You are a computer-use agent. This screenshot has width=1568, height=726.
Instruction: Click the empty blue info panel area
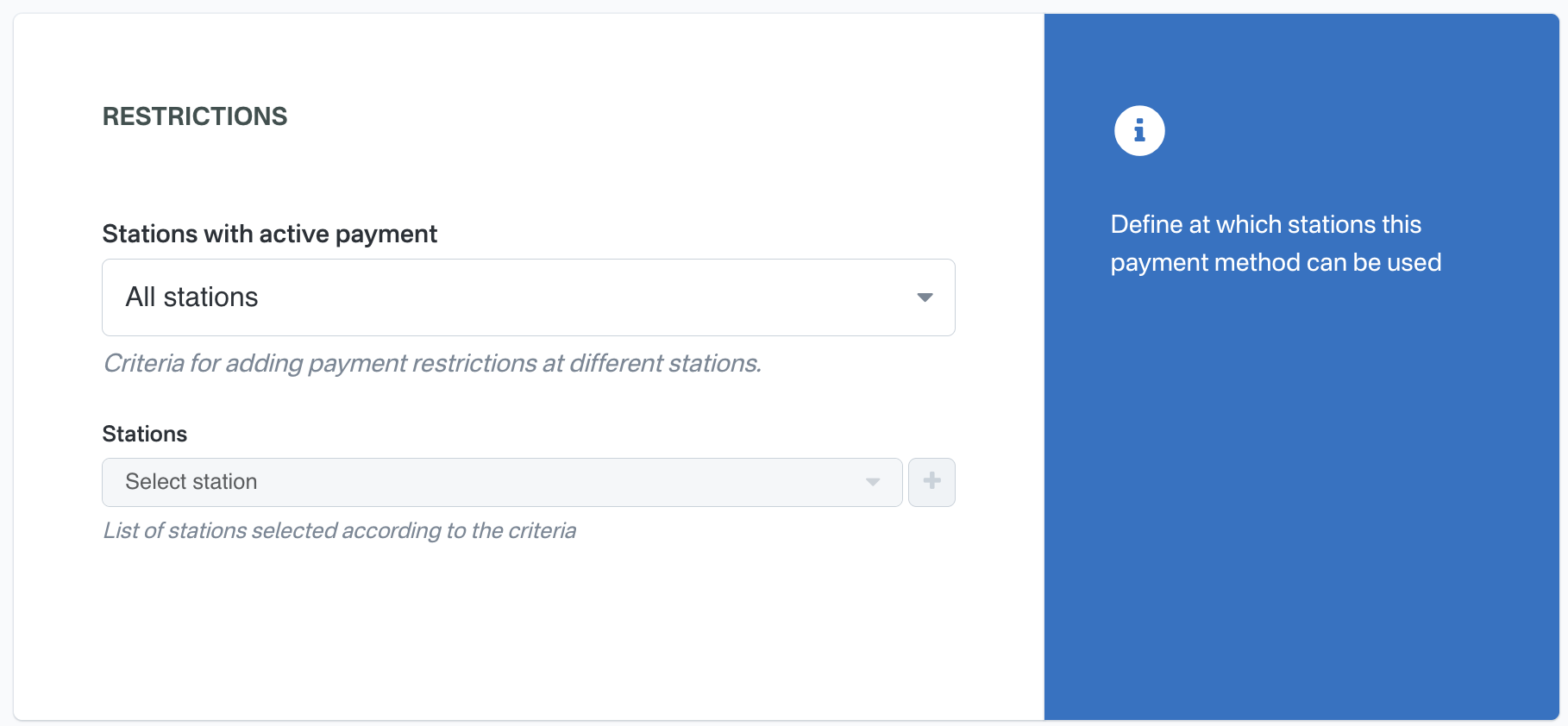coord(1301,500)
